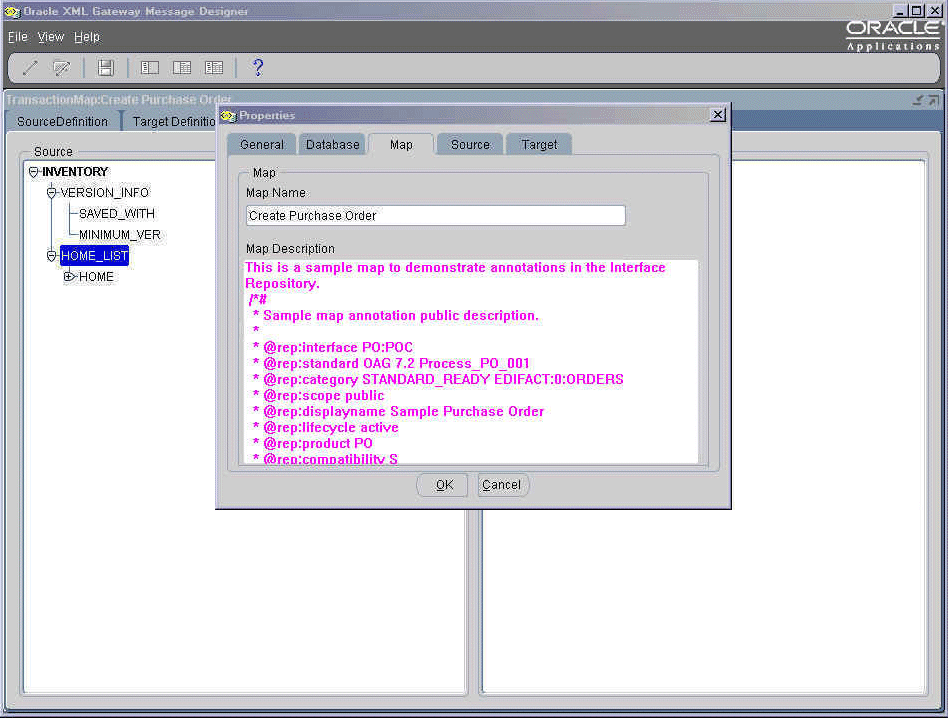Open help with the question mark icon
The height and width of the screenshot is (720, 948).
tap(258, 68)
